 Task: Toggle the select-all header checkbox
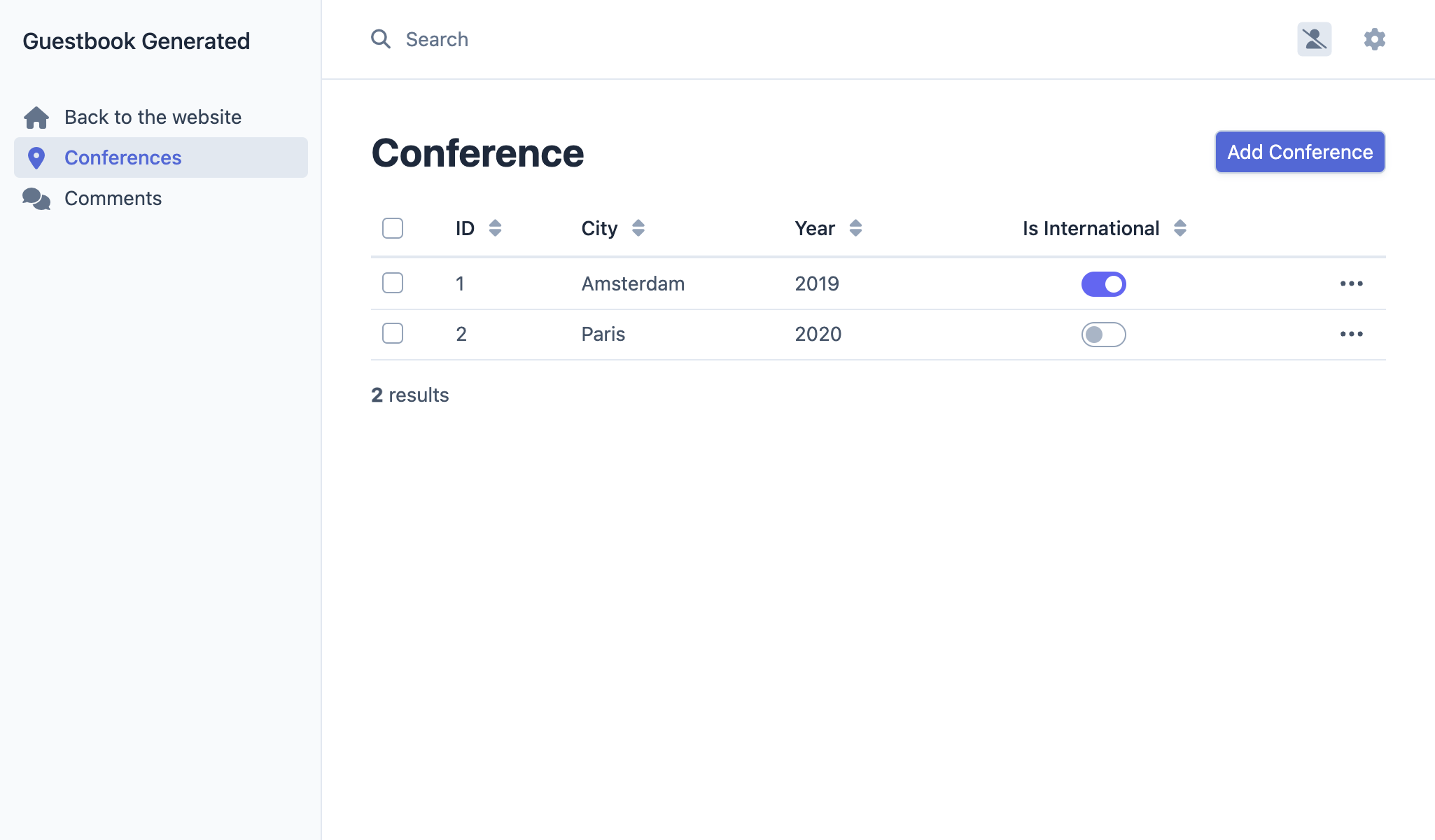[x=393, y=228]
